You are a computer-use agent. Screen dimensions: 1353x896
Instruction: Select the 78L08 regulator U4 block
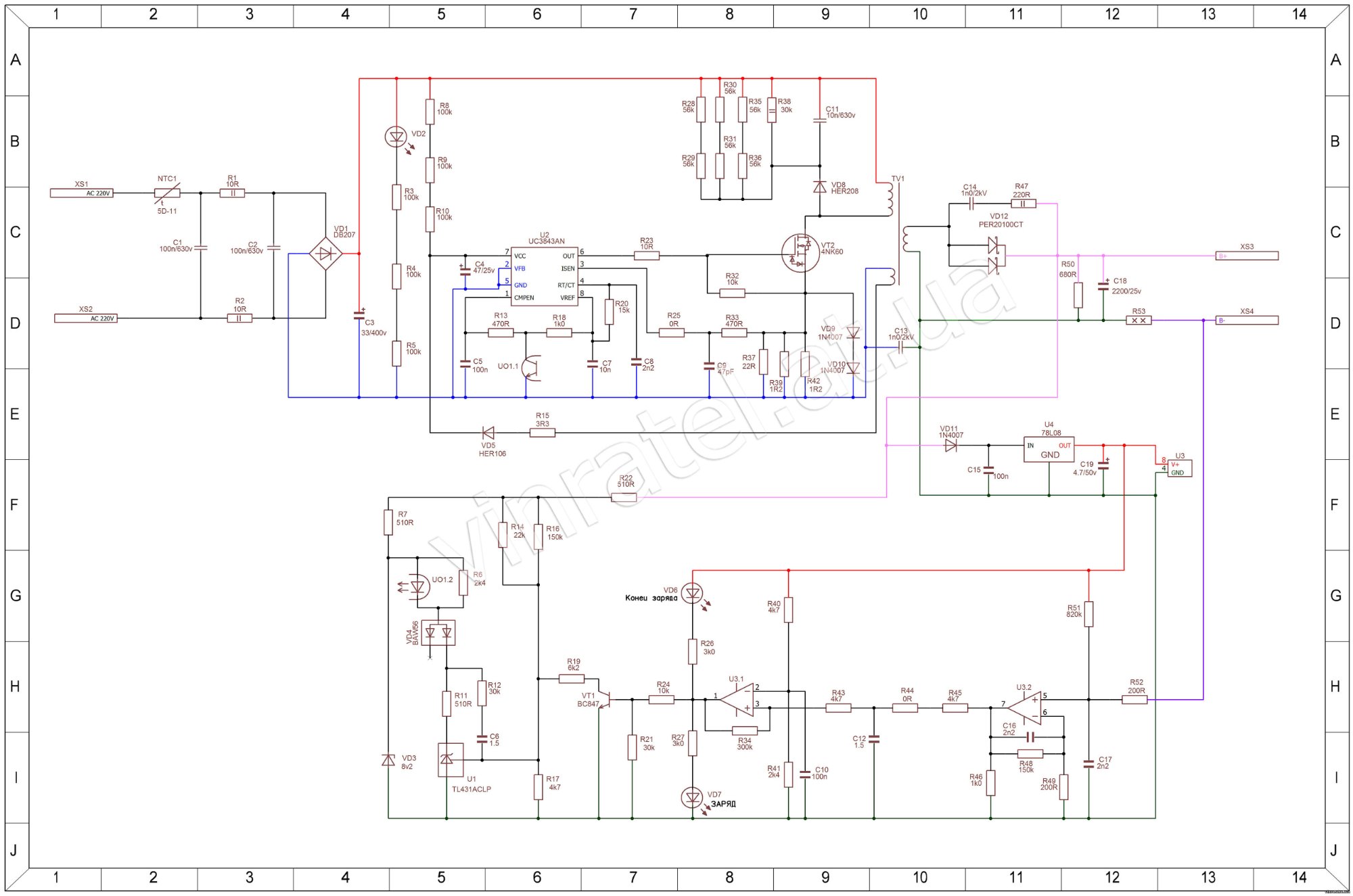1049,450
